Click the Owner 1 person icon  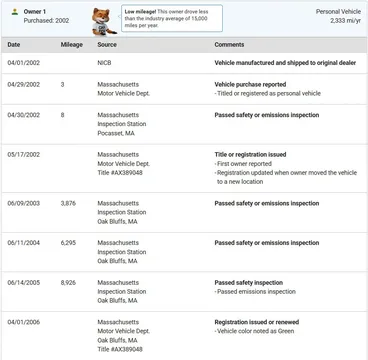(x=14, y=12)
